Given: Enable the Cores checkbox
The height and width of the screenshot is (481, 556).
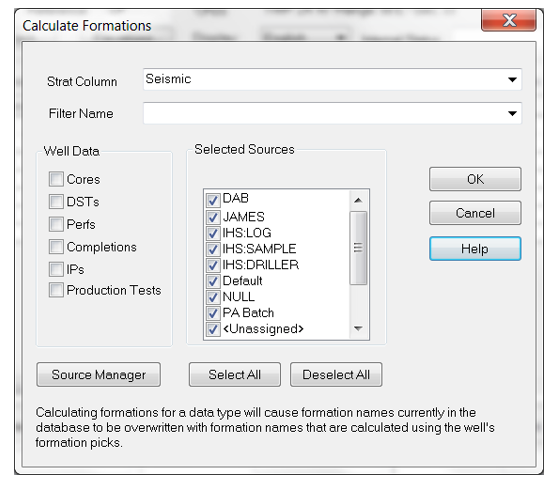Looking at the screenshot, I should point(56,179).
